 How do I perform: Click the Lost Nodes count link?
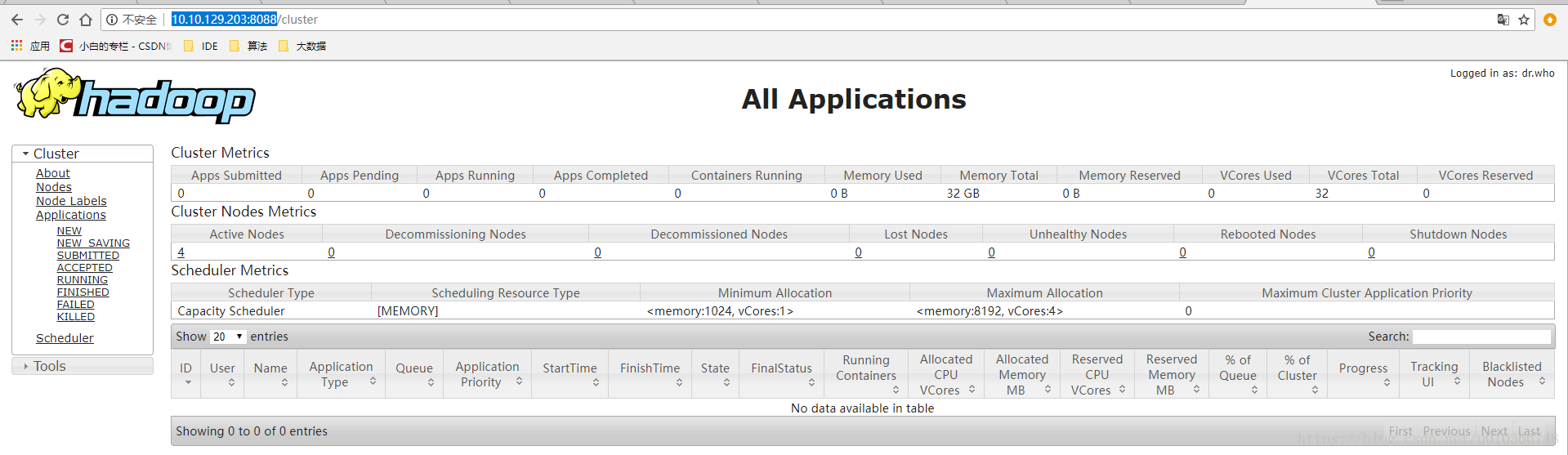click(859, 252)
